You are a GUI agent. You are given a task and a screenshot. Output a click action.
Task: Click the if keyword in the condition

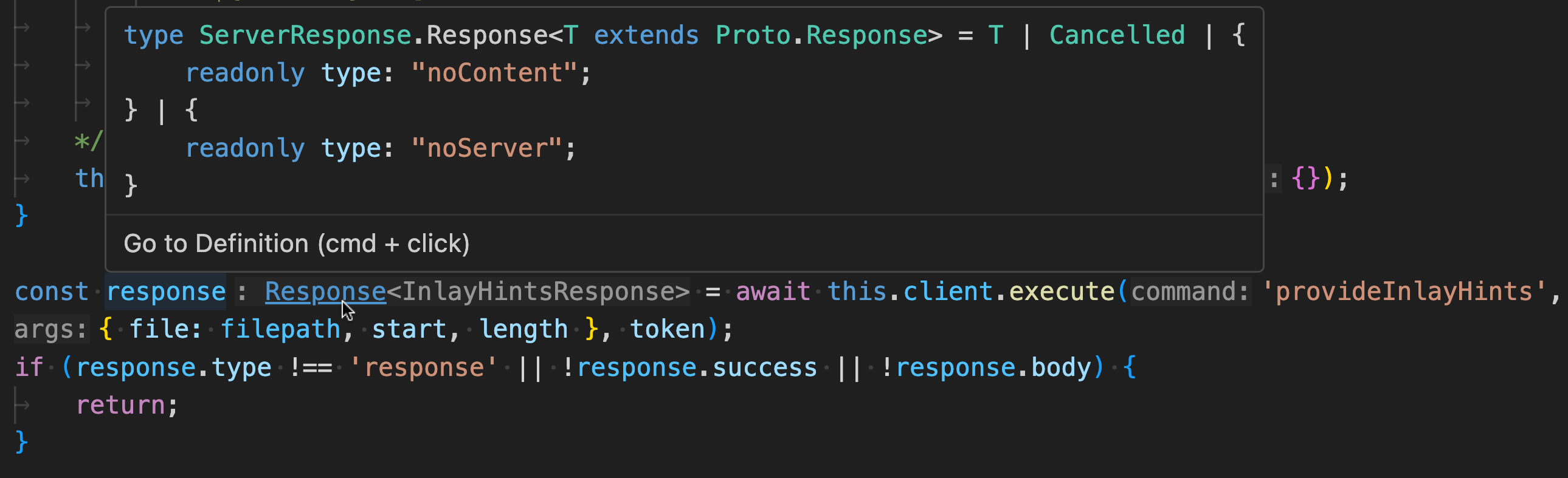click(29, 367)
